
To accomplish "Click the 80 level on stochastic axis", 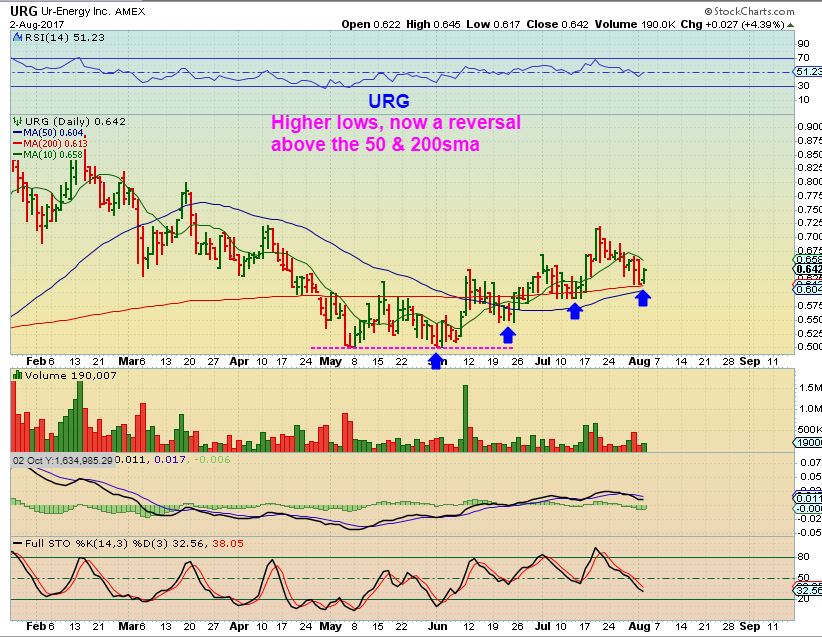I will [x=803, y=557].
